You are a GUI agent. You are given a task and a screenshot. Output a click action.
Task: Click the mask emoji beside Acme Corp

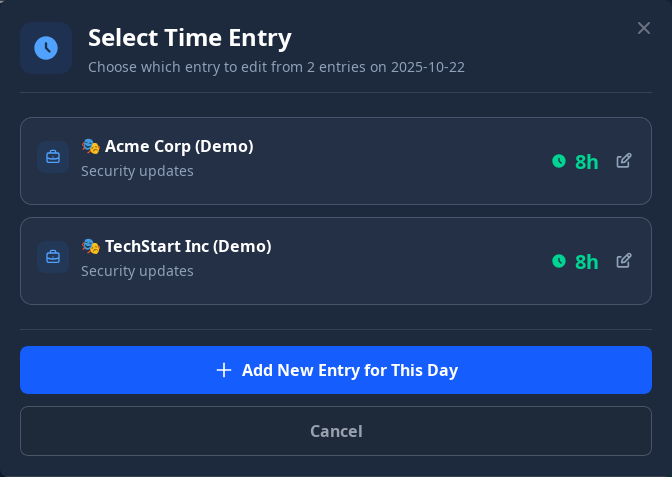tap(91, 147)
